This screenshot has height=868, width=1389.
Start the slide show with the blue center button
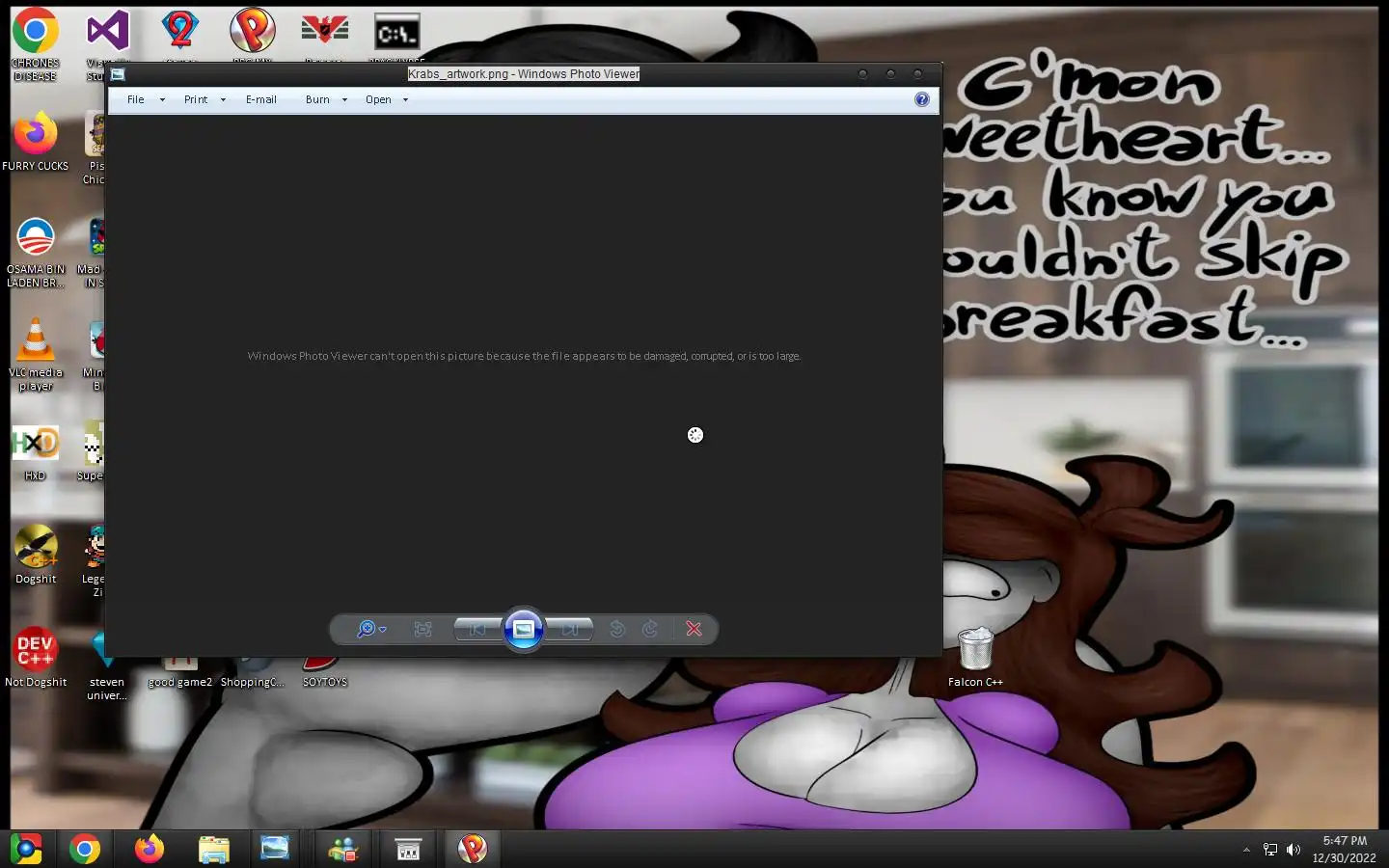tap(524, 629)
